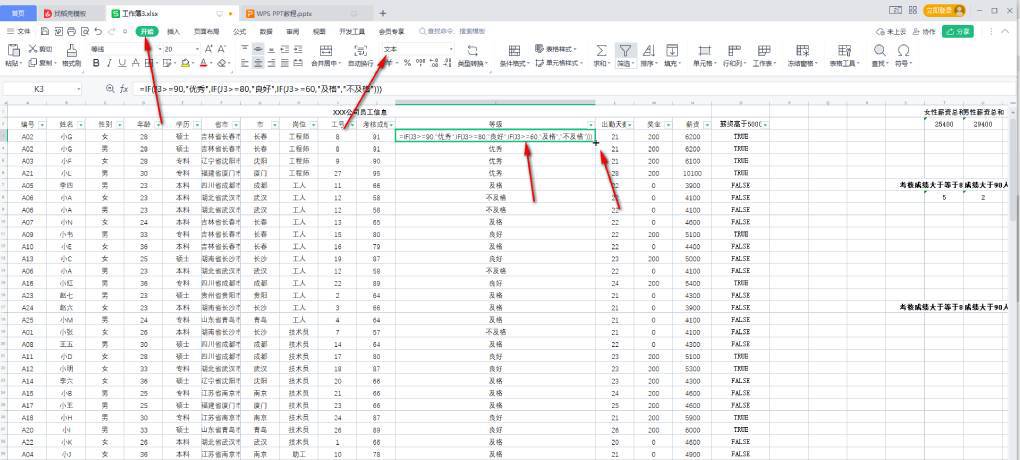The width and height of the screenshot is (1020, 460).
Task: Click the Paste clipboard icon
Action: [x=14, y=50]
